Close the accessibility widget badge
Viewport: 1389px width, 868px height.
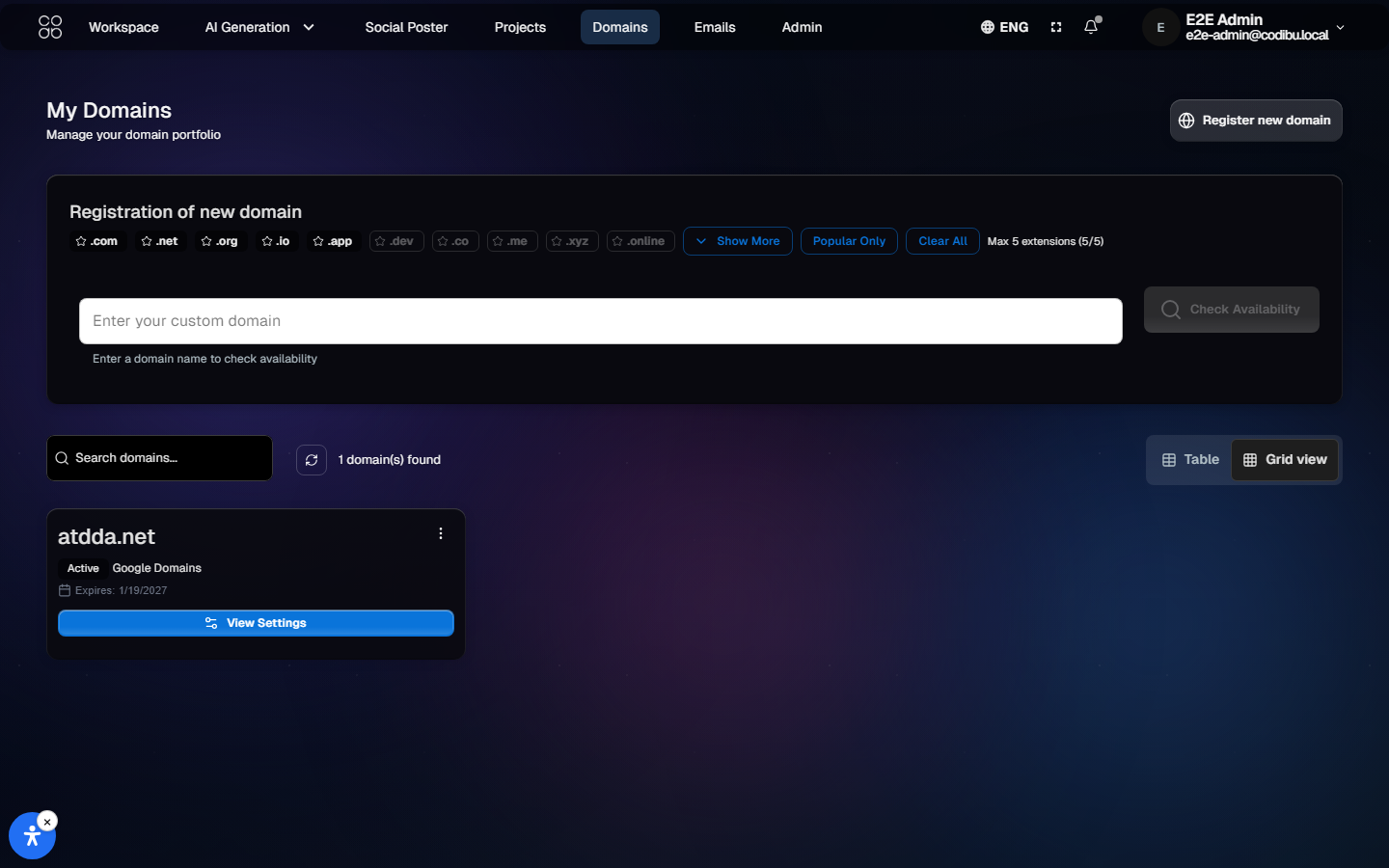point(47,822)
